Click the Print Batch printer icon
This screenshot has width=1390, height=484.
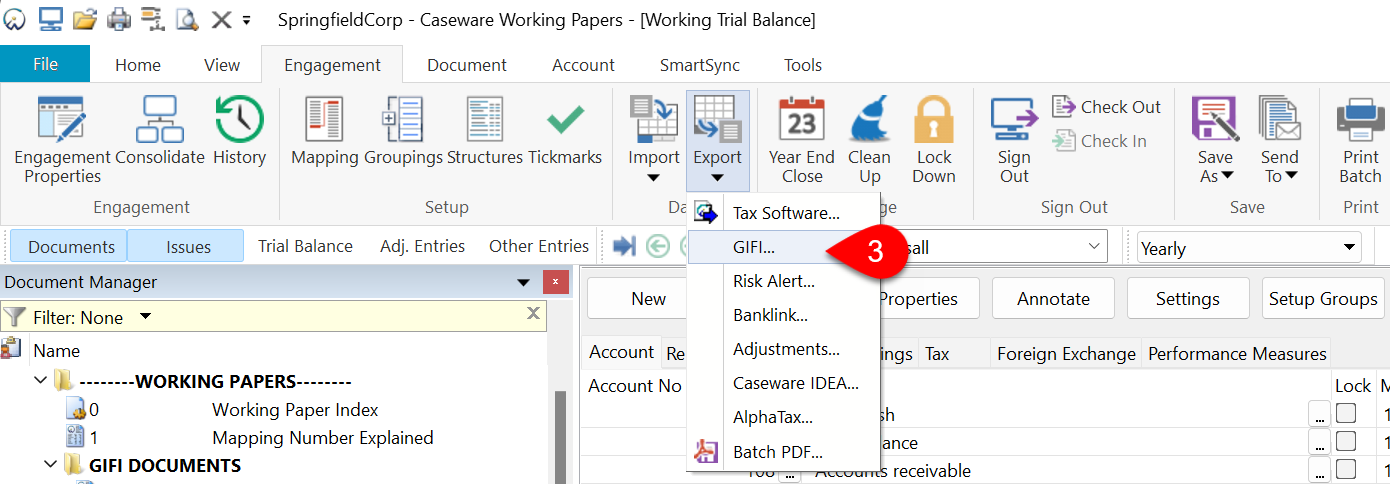coord(1360,121)
